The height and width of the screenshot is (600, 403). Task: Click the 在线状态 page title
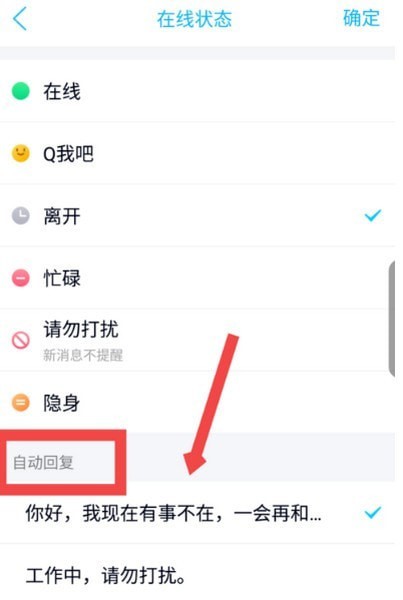194,19
